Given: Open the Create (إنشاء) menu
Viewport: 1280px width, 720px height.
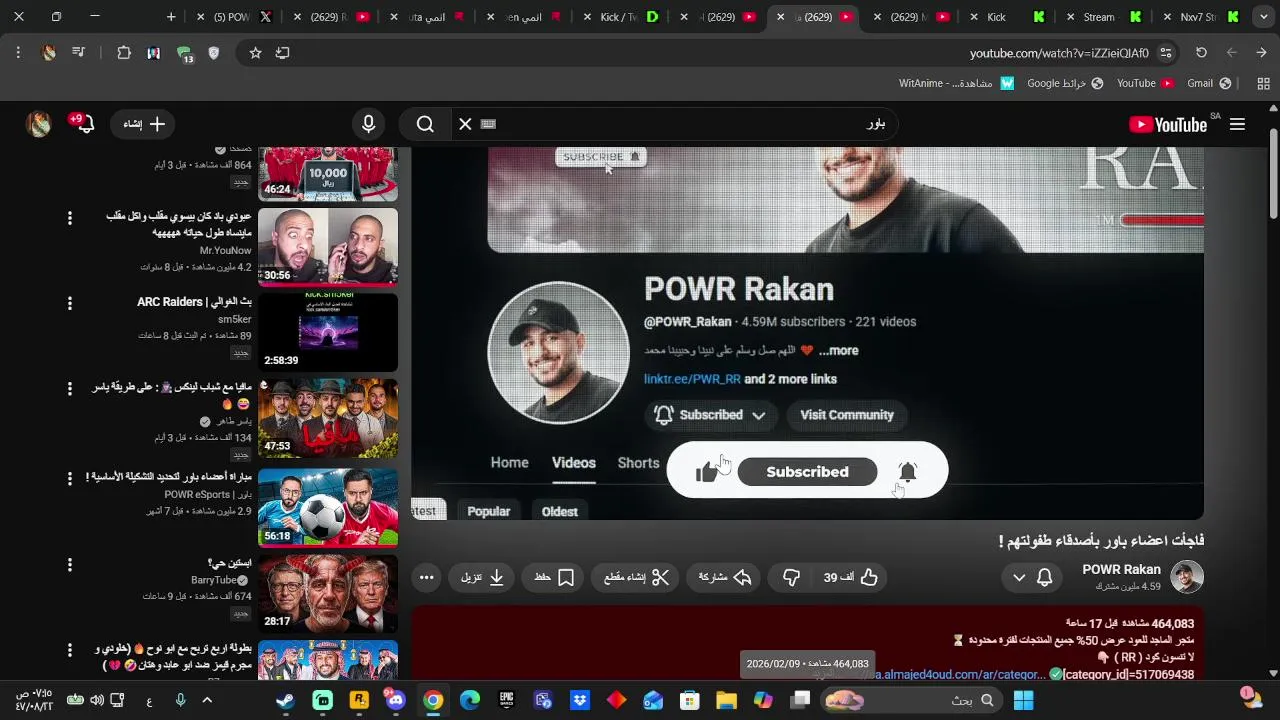Looking at the screenshot, I should point(143,124).
